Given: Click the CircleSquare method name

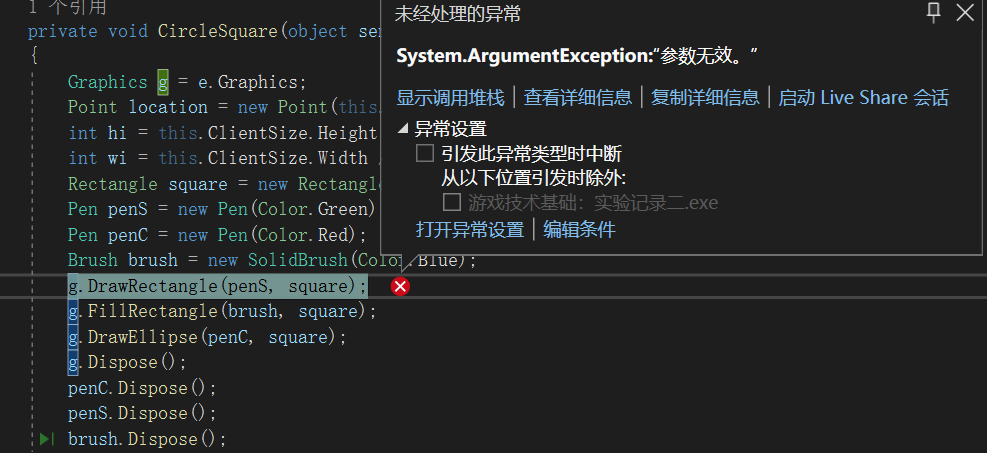Looking at the screenshot, I should (217, 31).
